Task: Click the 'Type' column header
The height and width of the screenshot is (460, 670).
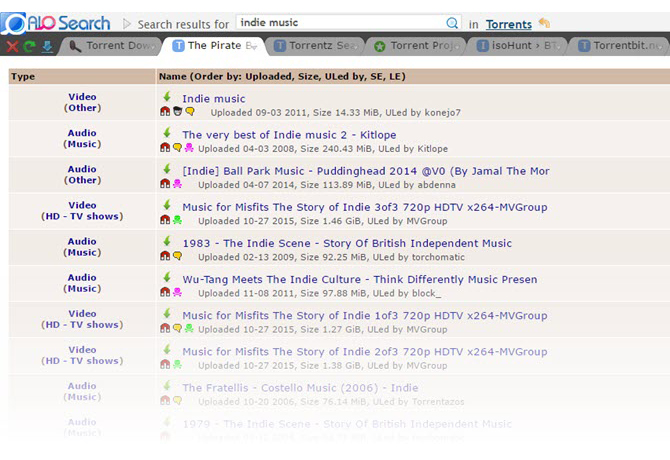Action: click(23, 76)
